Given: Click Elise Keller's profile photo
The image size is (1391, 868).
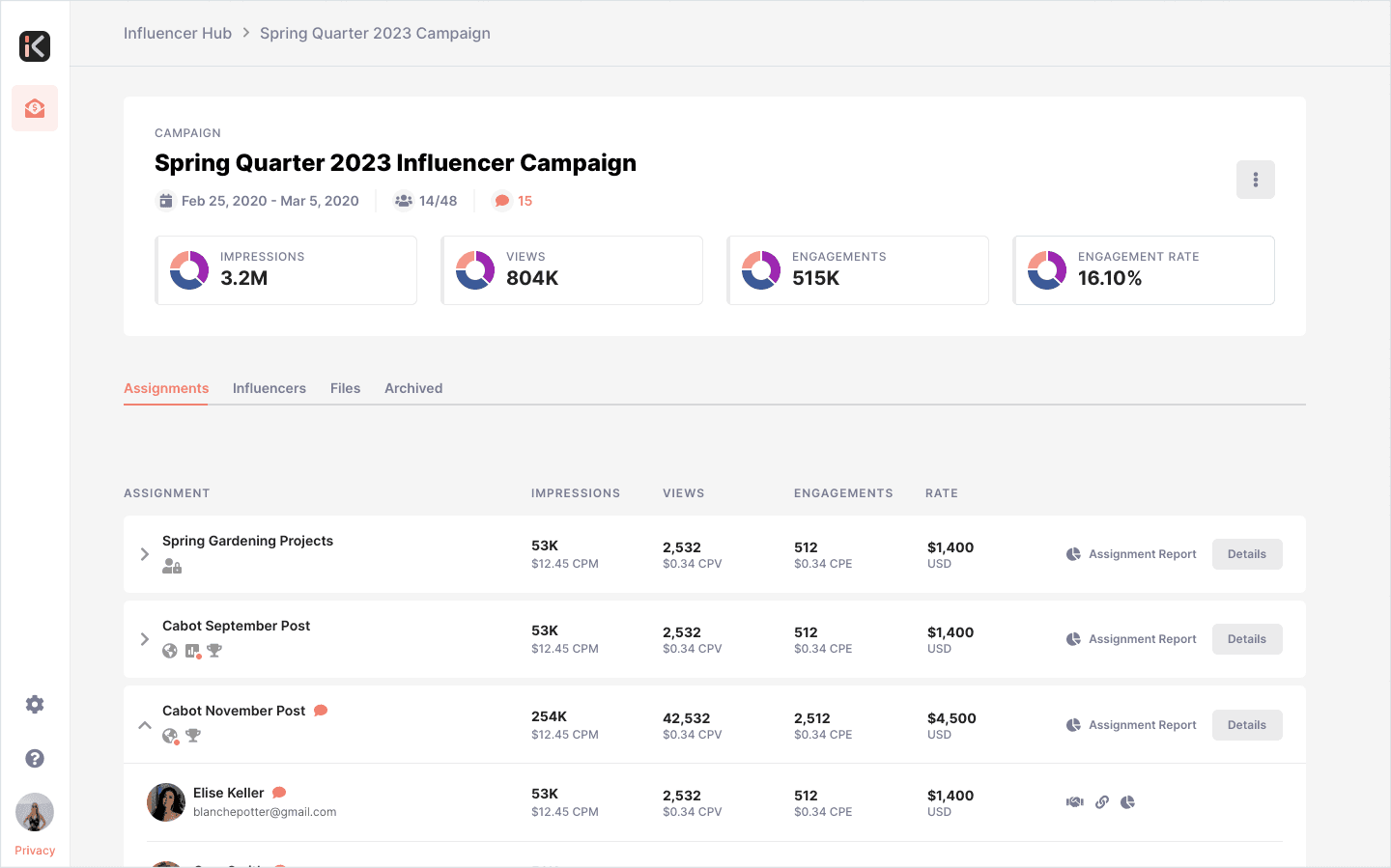Looking at the screenshot, I should 166,802.
